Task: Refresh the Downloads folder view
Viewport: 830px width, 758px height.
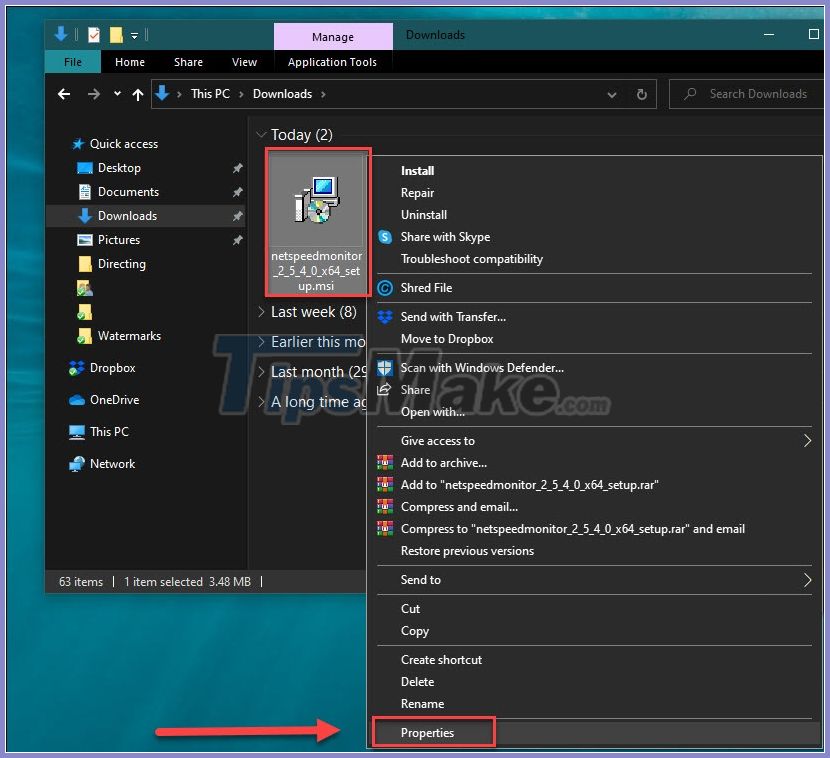Action: pos(642,94)
